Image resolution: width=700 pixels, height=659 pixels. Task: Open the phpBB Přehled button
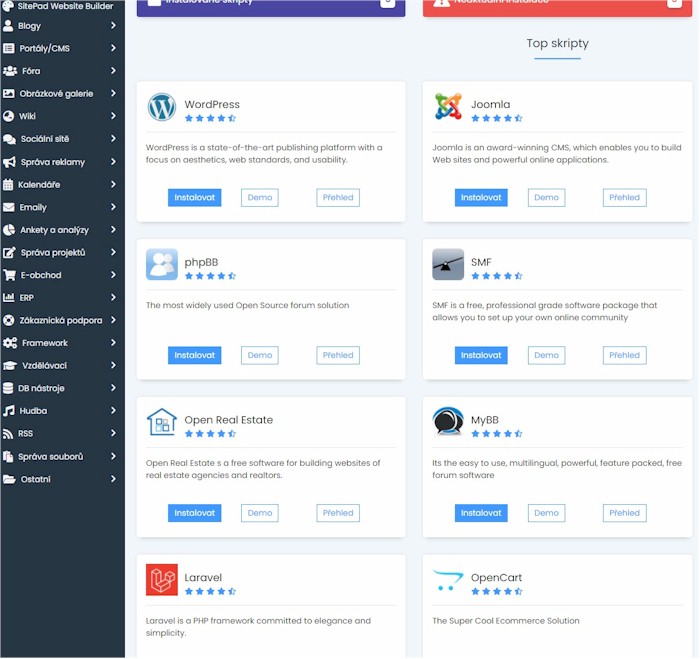coord(338,355)
